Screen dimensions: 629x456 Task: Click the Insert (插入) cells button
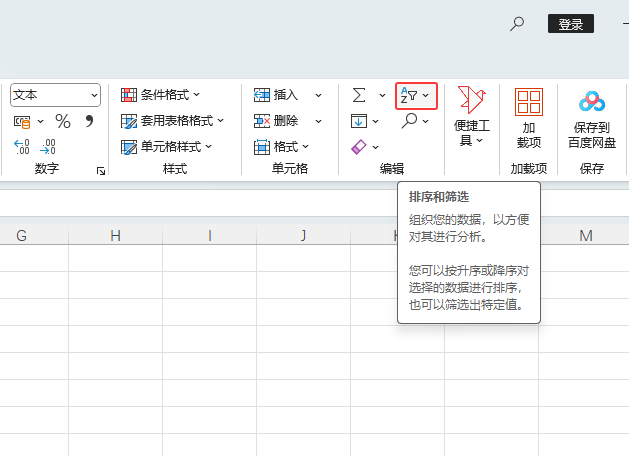coord(277,95)
